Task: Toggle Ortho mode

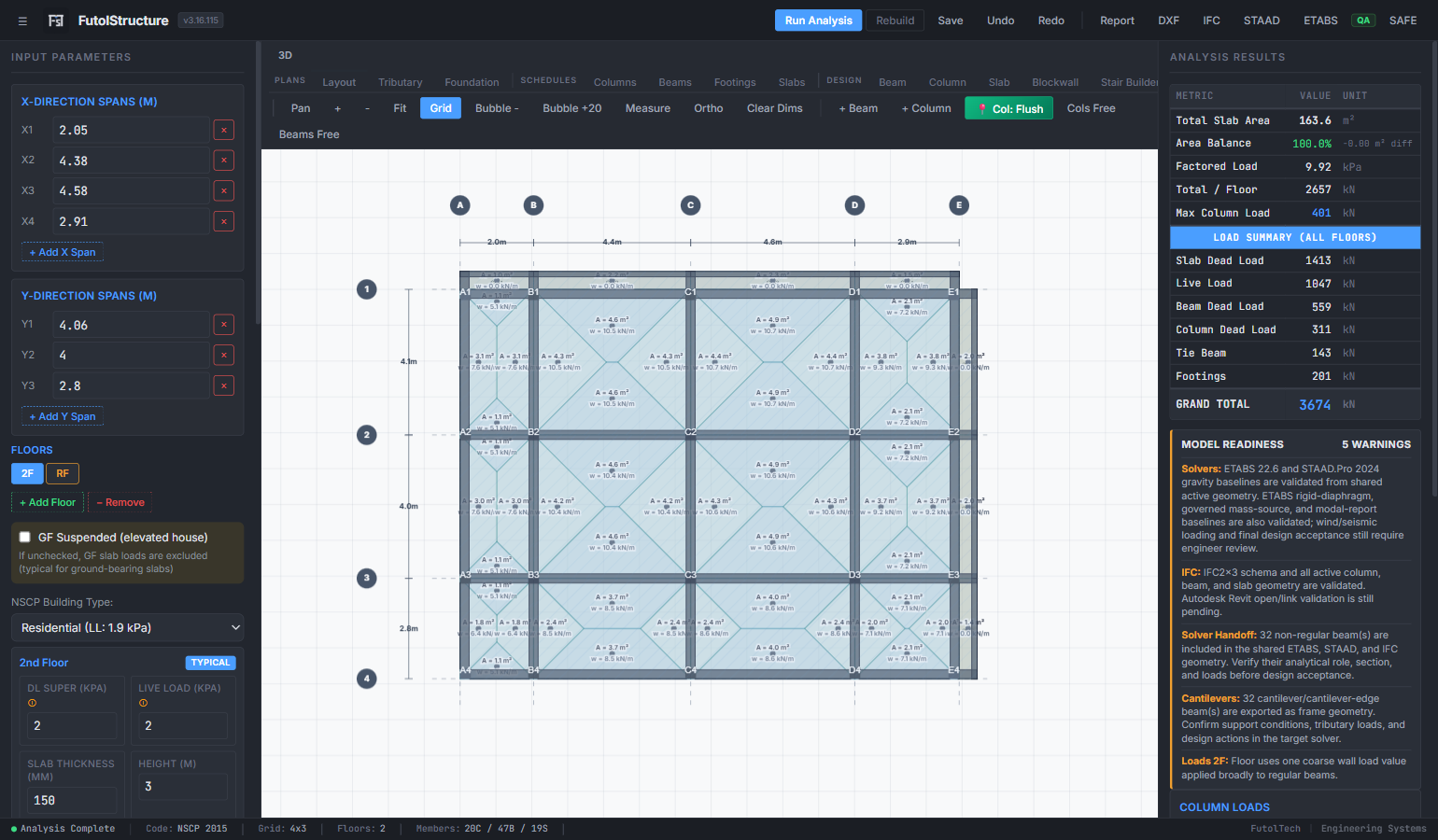Action: coord(709,108)
